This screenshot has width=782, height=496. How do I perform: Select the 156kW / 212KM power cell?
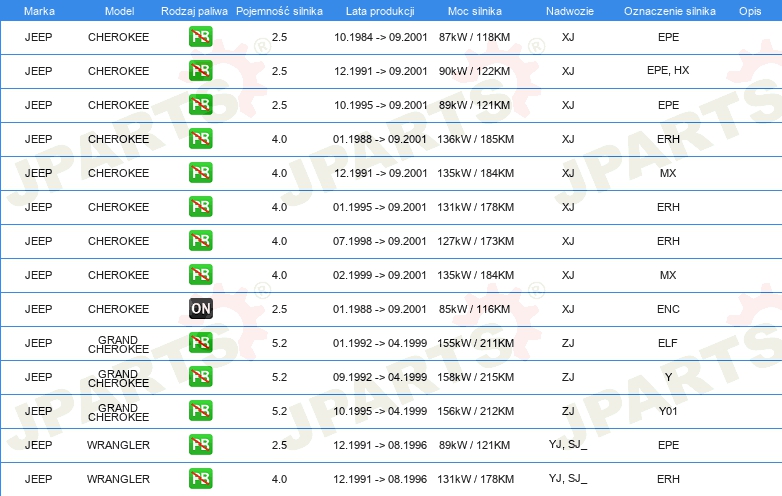click(x=475, y=411)
